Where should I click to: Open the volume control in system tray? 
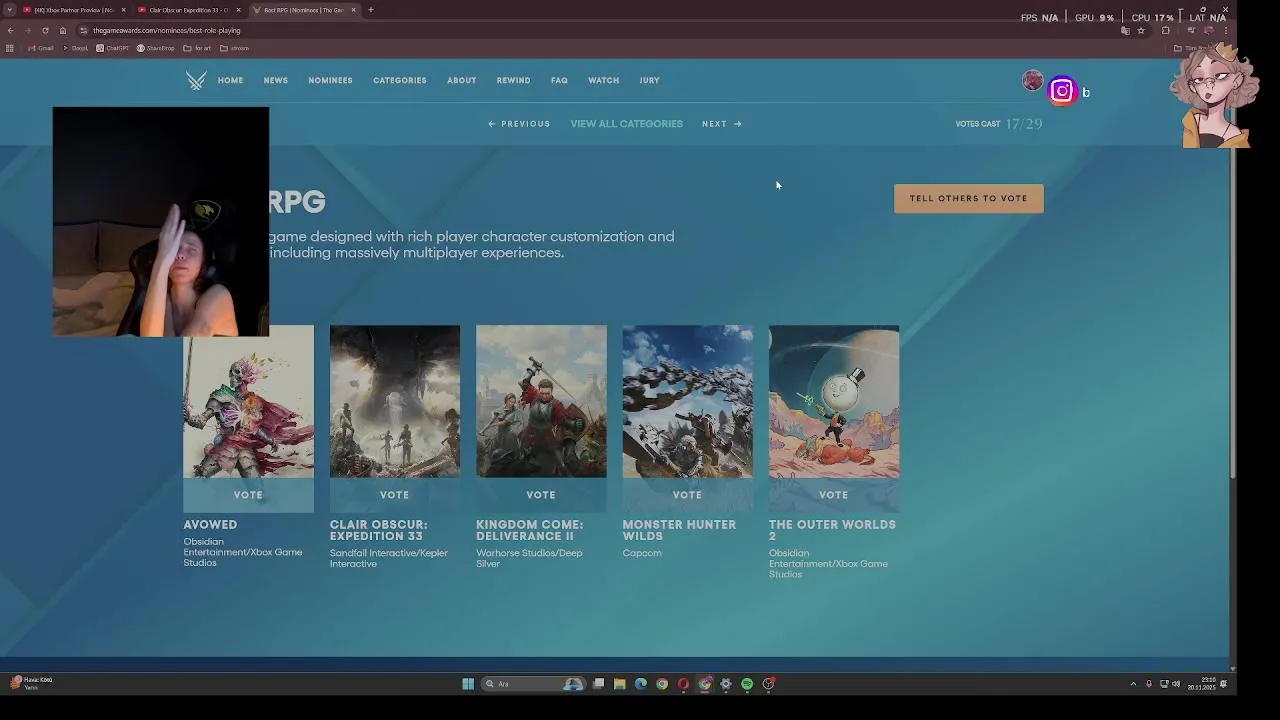click(1176, 684)
